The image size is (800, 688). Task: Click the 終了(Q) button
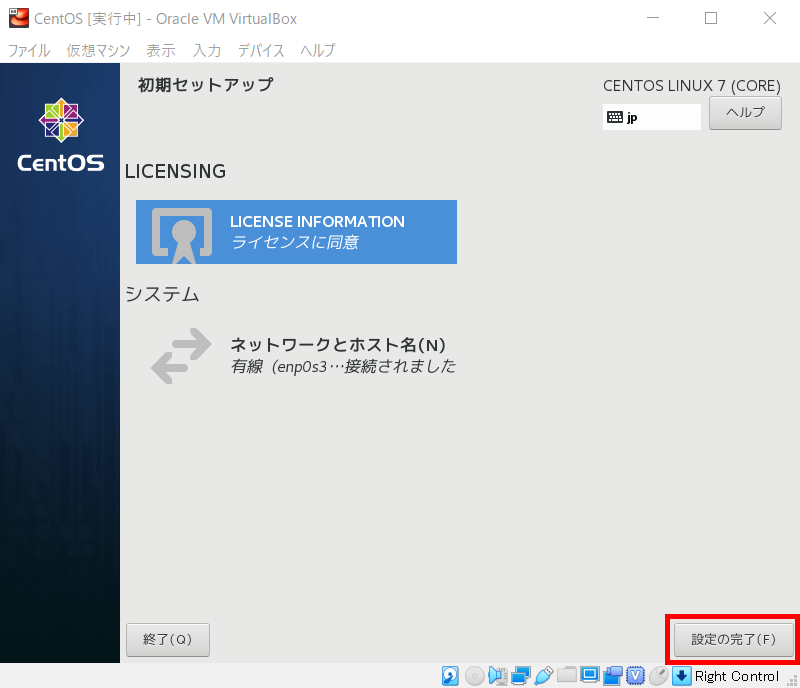coord(168,640)
